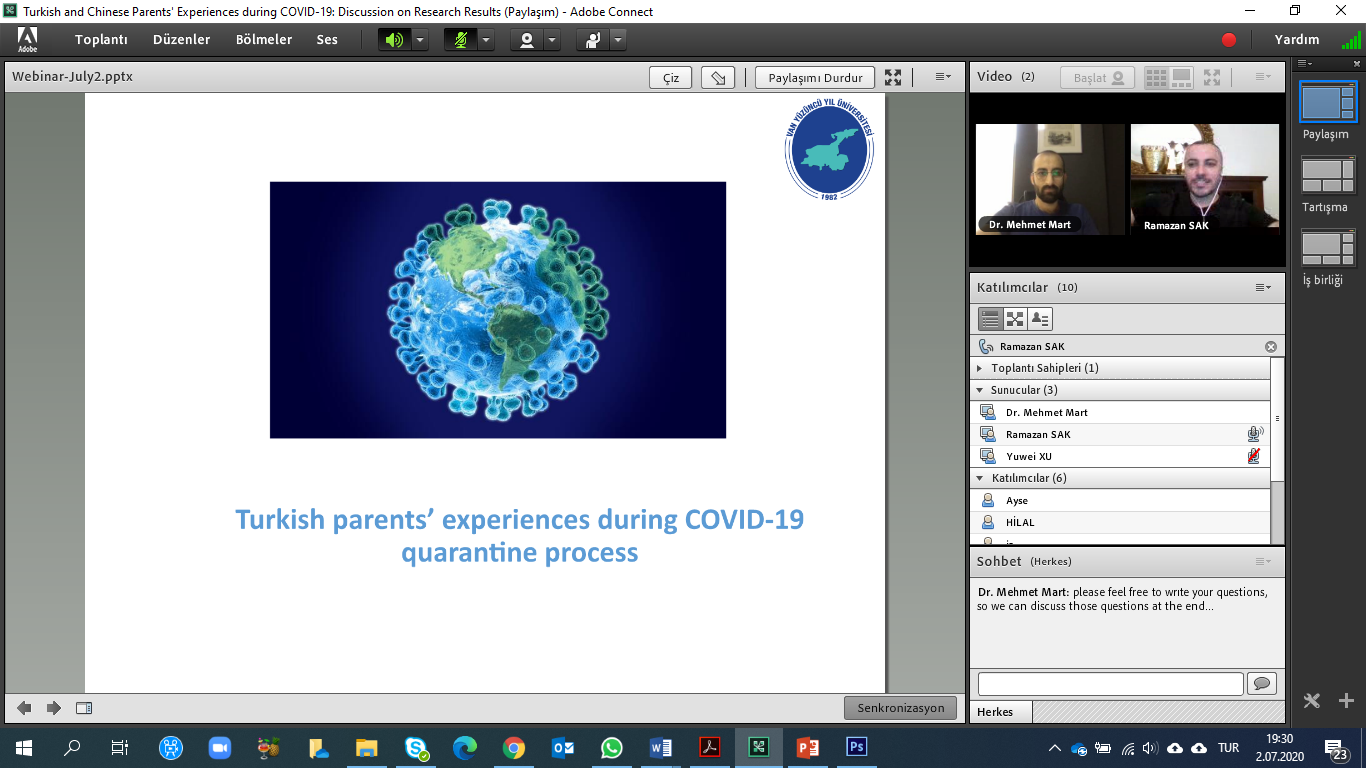This screenshot has width=1366, height=768.
Task: Go to the previous slide arrow
Action: tap(24, 708)
